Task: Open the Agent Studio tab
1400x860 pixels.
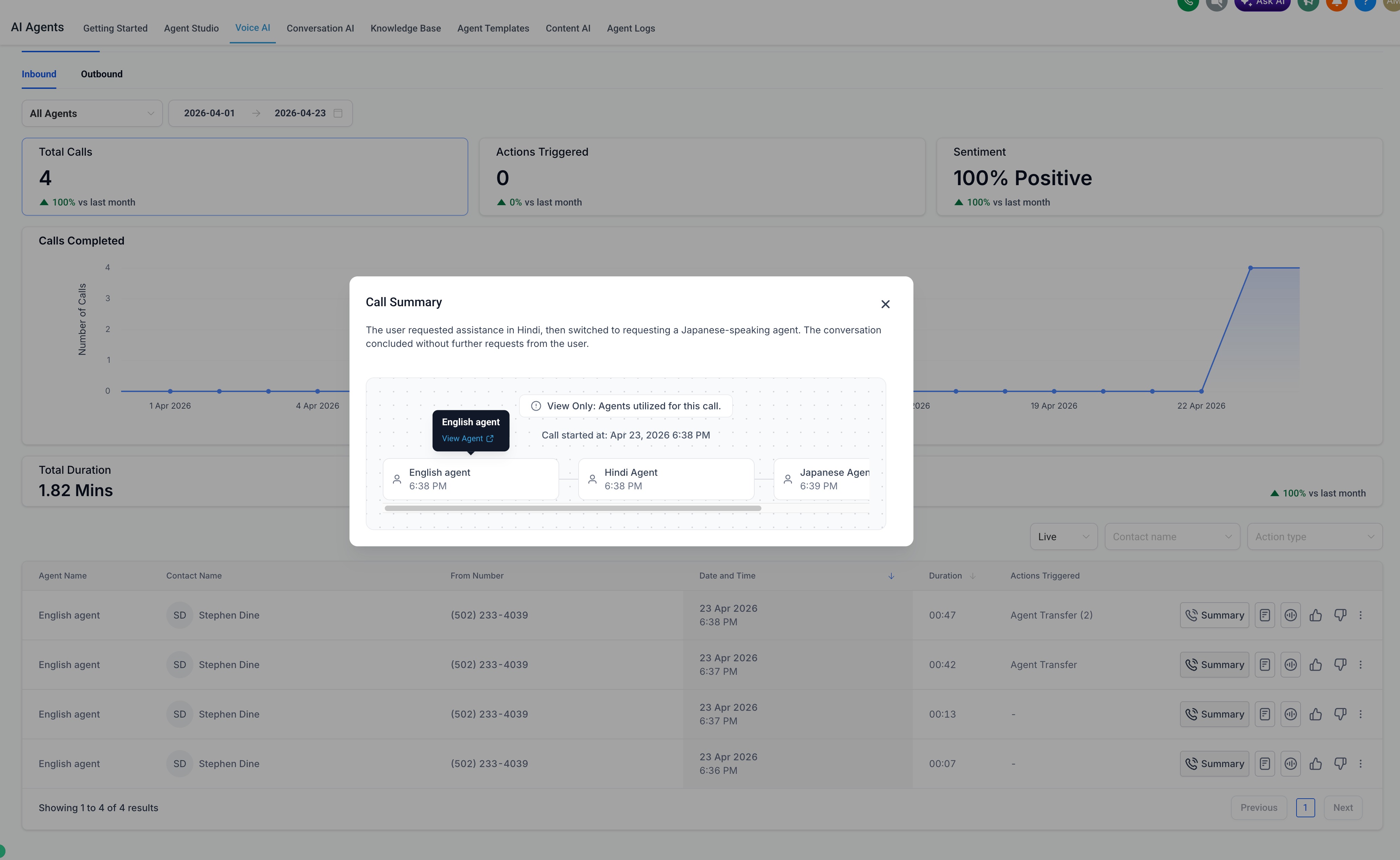Action: (x=191, y=28)
